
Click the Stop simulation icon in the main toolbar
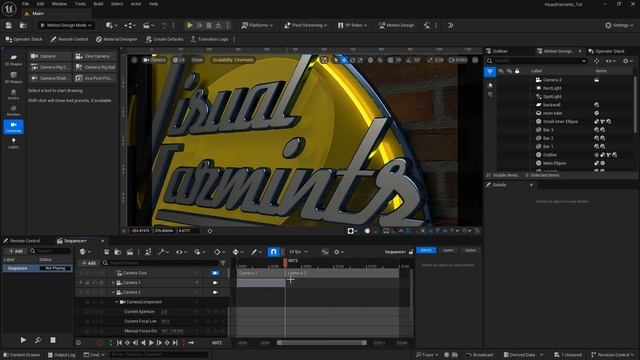click(x=209, y=25)
